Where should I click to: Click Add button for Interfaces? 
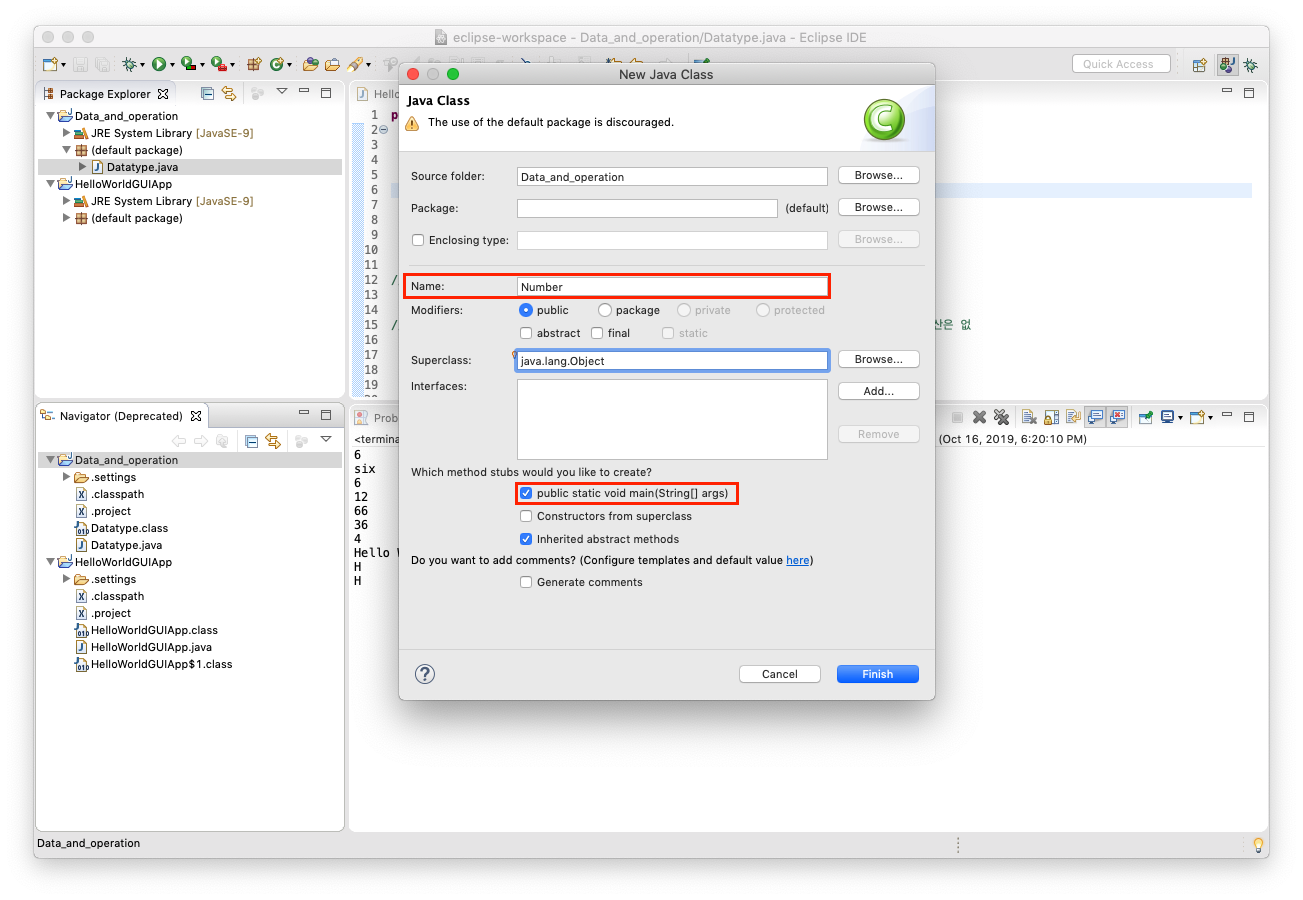[879, 391]
